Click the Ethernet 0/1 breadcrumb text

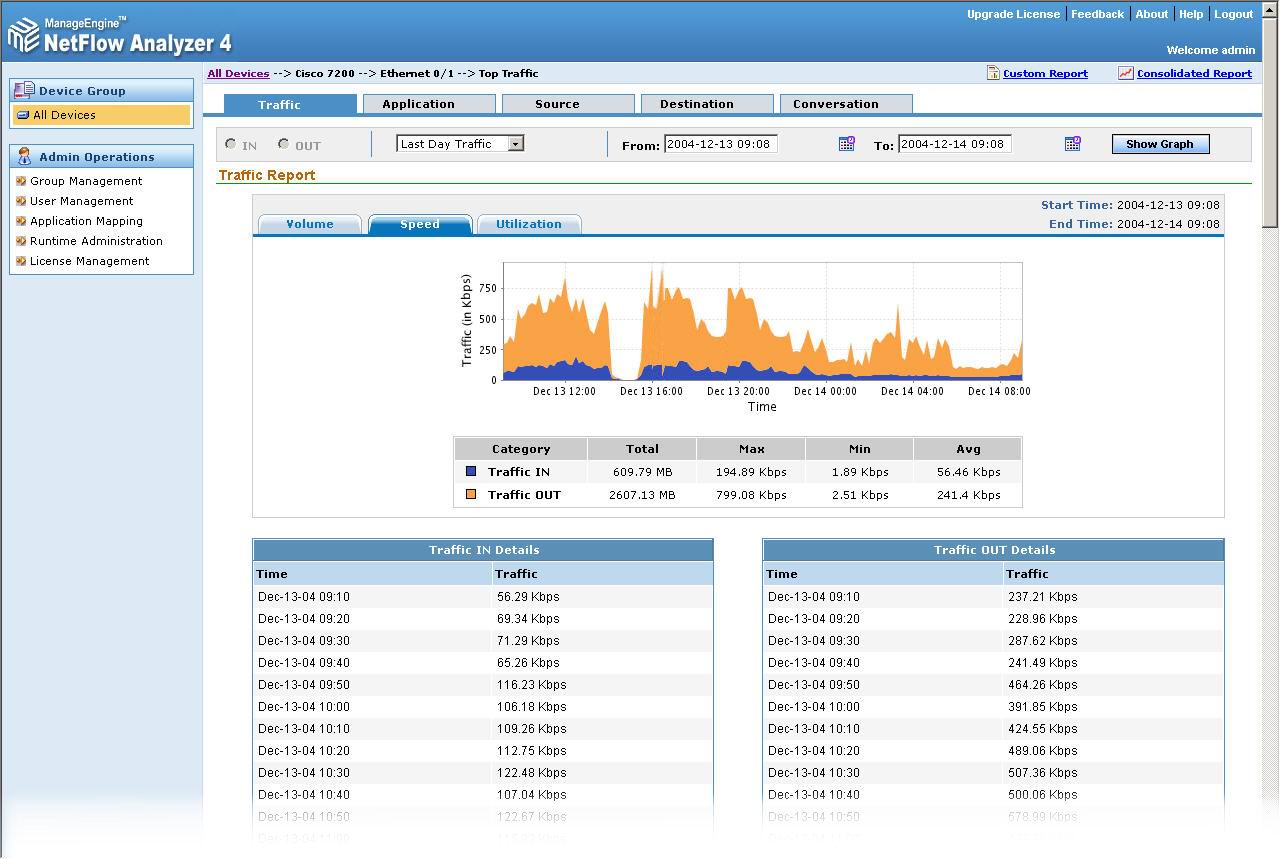(417, 73)
